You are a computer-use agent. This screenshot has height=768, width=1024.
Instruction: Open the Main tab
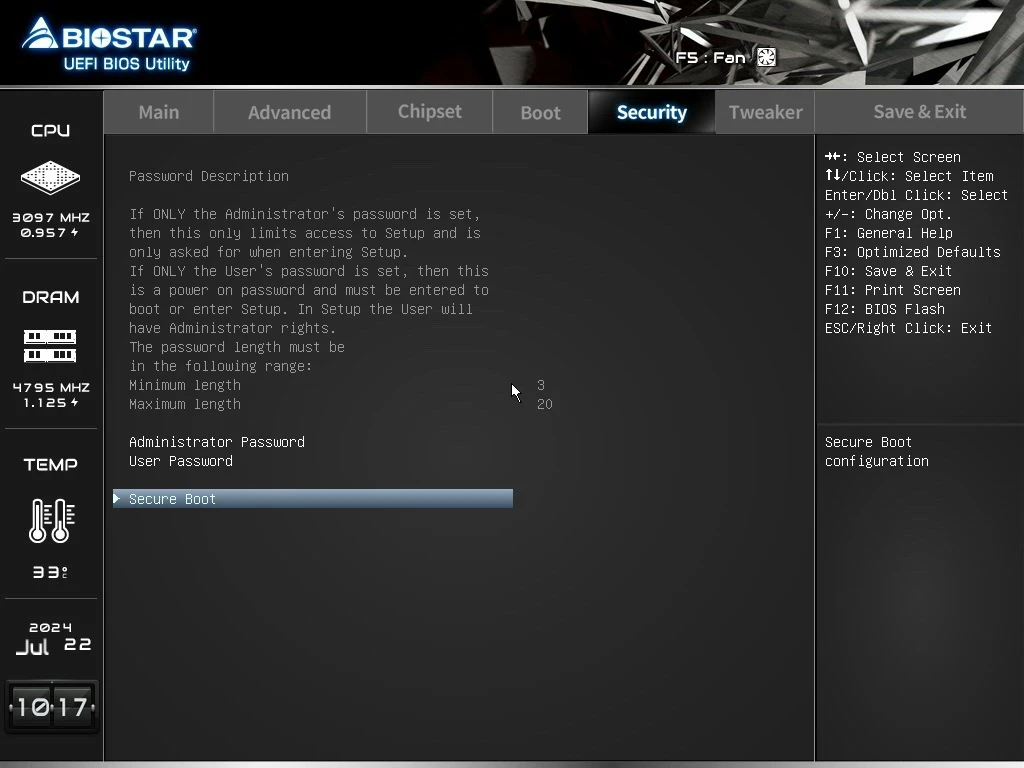tap(158, 112)
